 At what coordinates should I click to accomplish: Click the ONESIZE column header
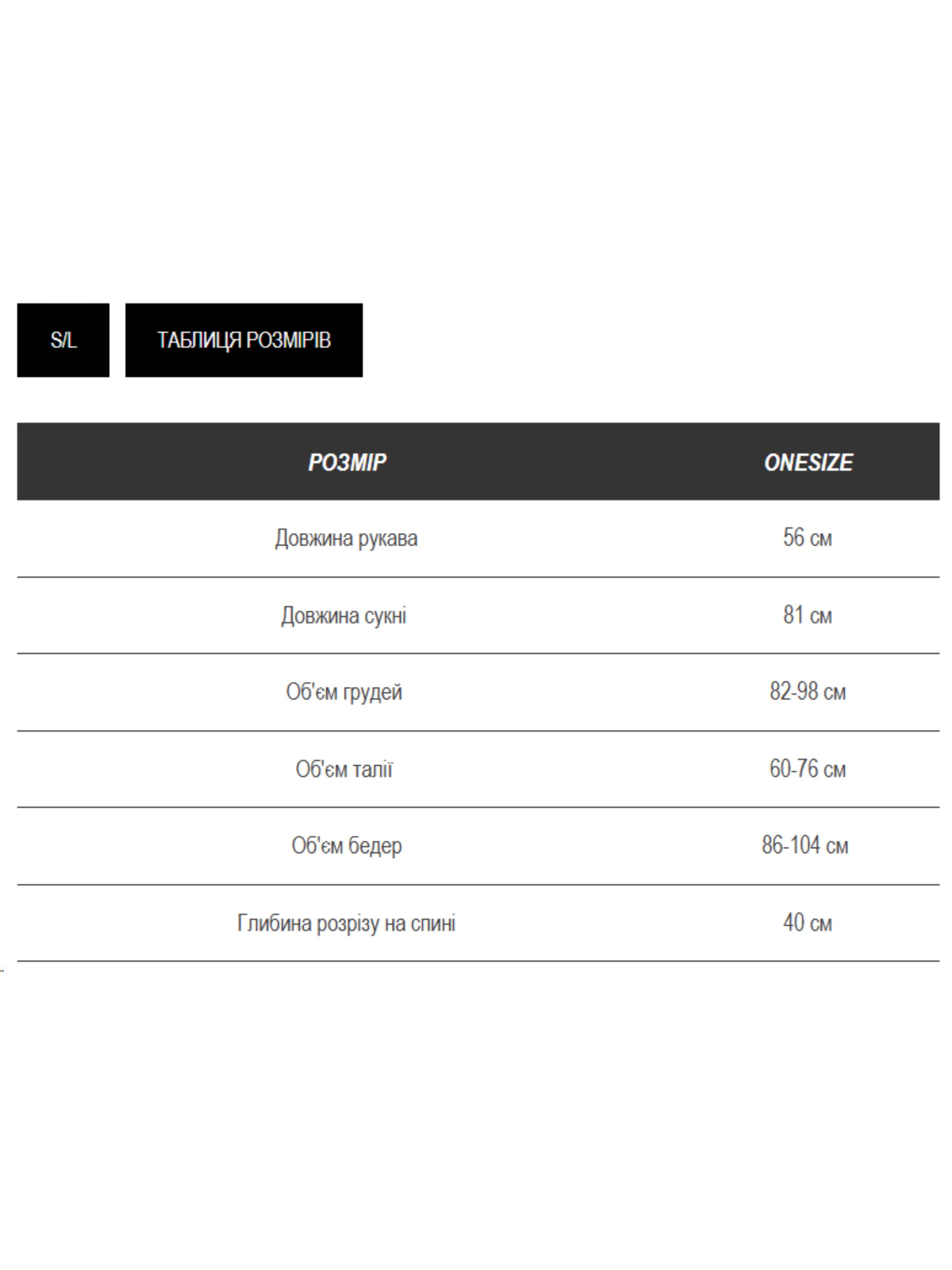pos(808,462)
